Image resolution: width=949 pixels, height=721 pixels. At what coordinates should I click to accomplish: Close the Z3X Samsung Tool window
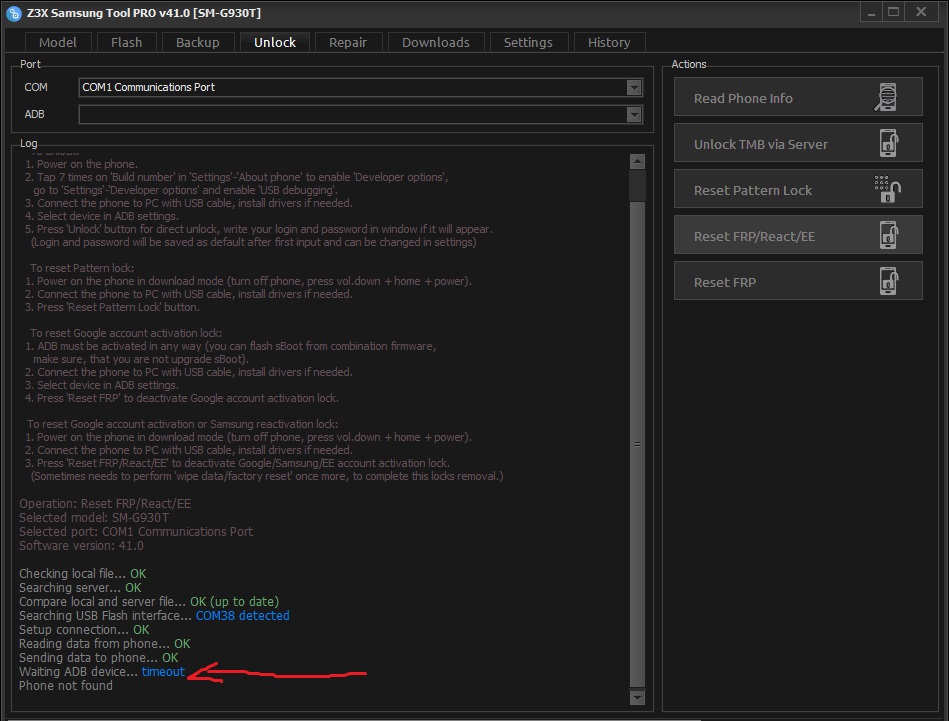(921, 12)
